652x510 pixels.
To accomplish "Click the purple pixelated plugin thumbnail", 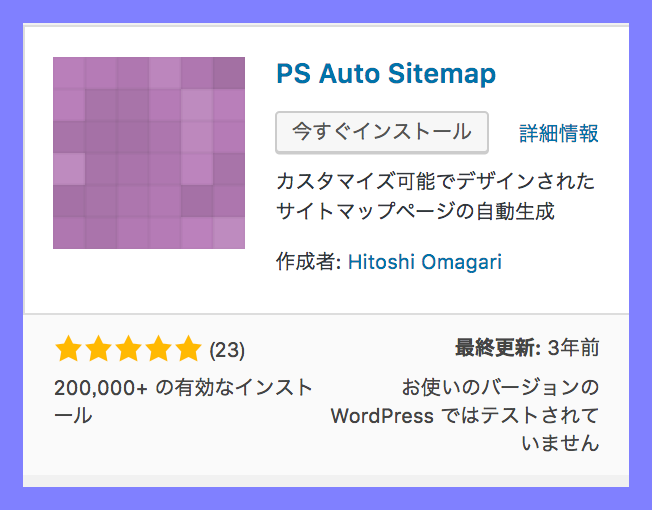I will 149,153.
